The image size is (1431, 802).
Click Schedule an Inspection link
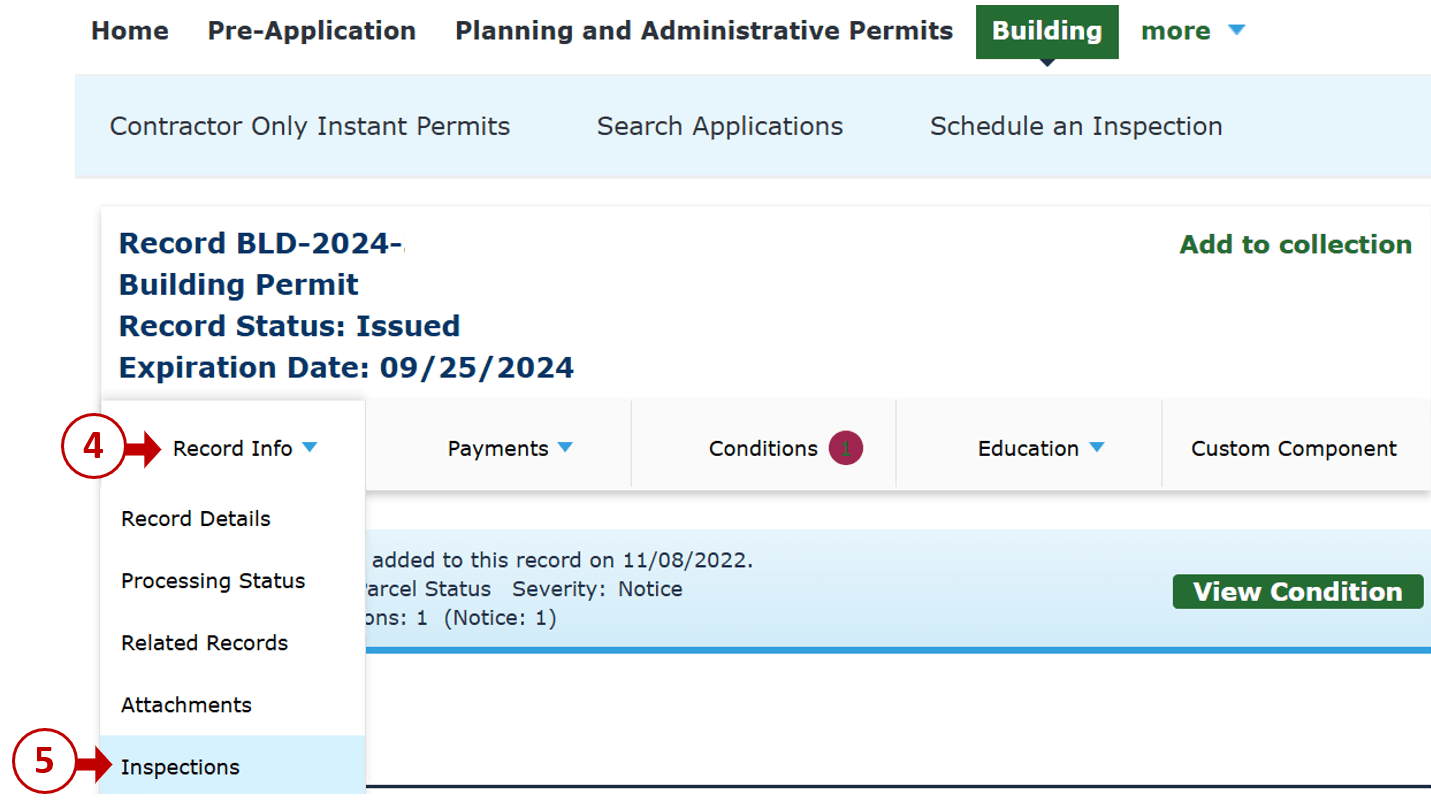coord(1076,126)
